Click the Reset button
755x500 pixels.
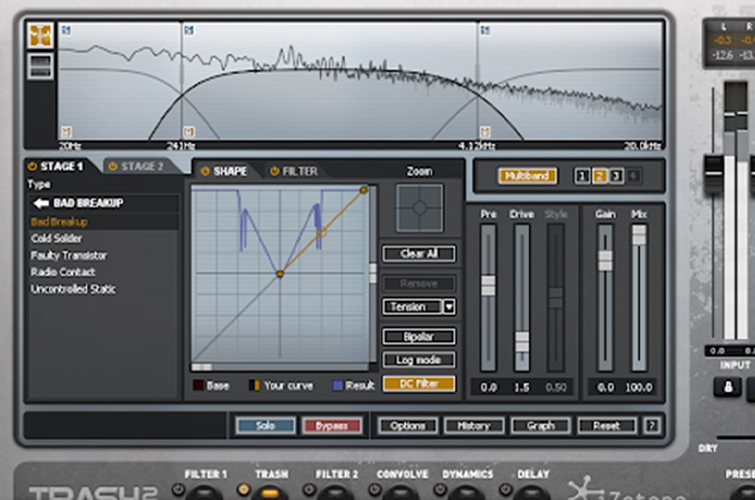pos(607,426)
